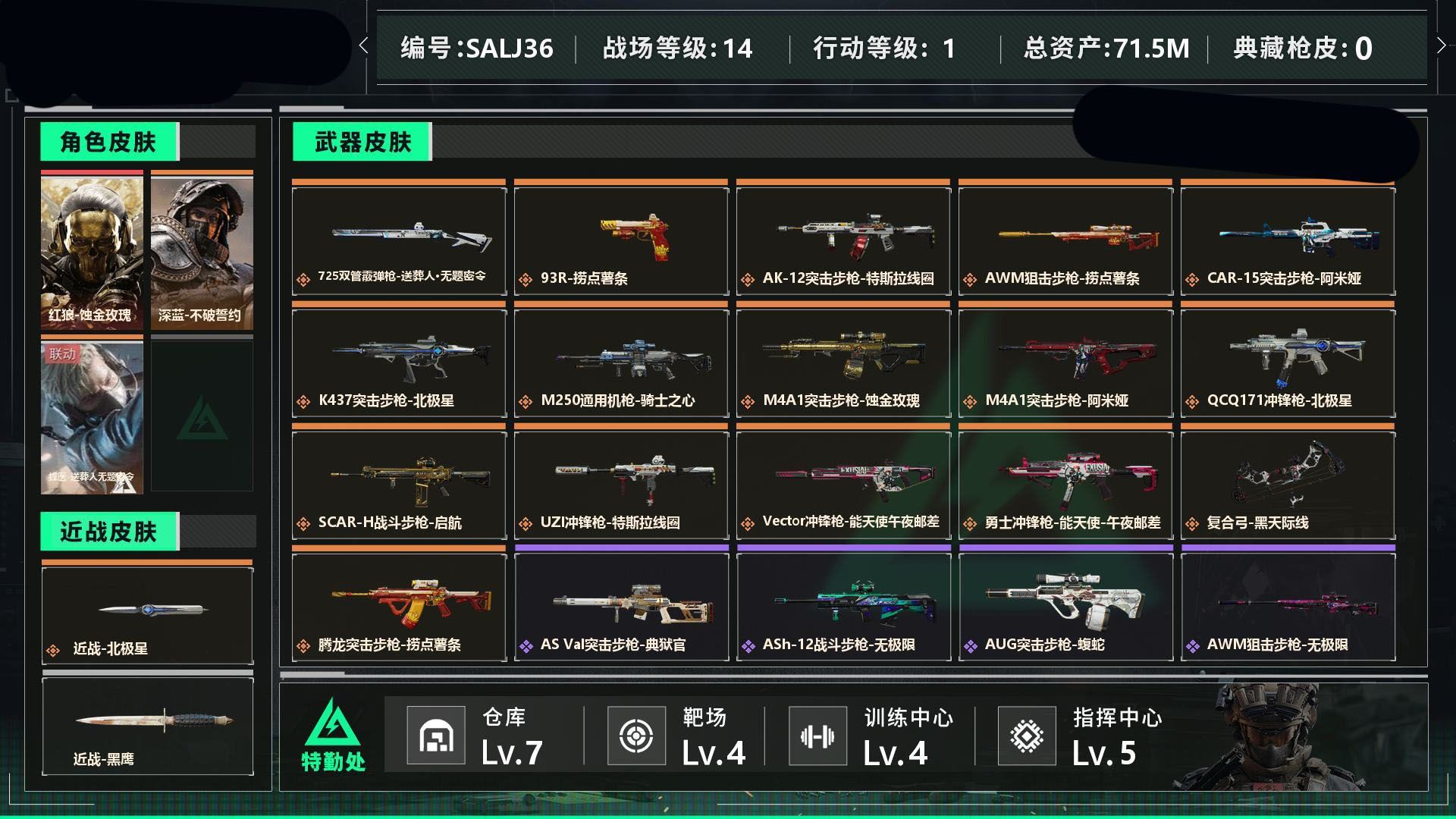Click the 总资产:71.5M stat
Screen dimensions: 1456x819
click(1106, 49)
